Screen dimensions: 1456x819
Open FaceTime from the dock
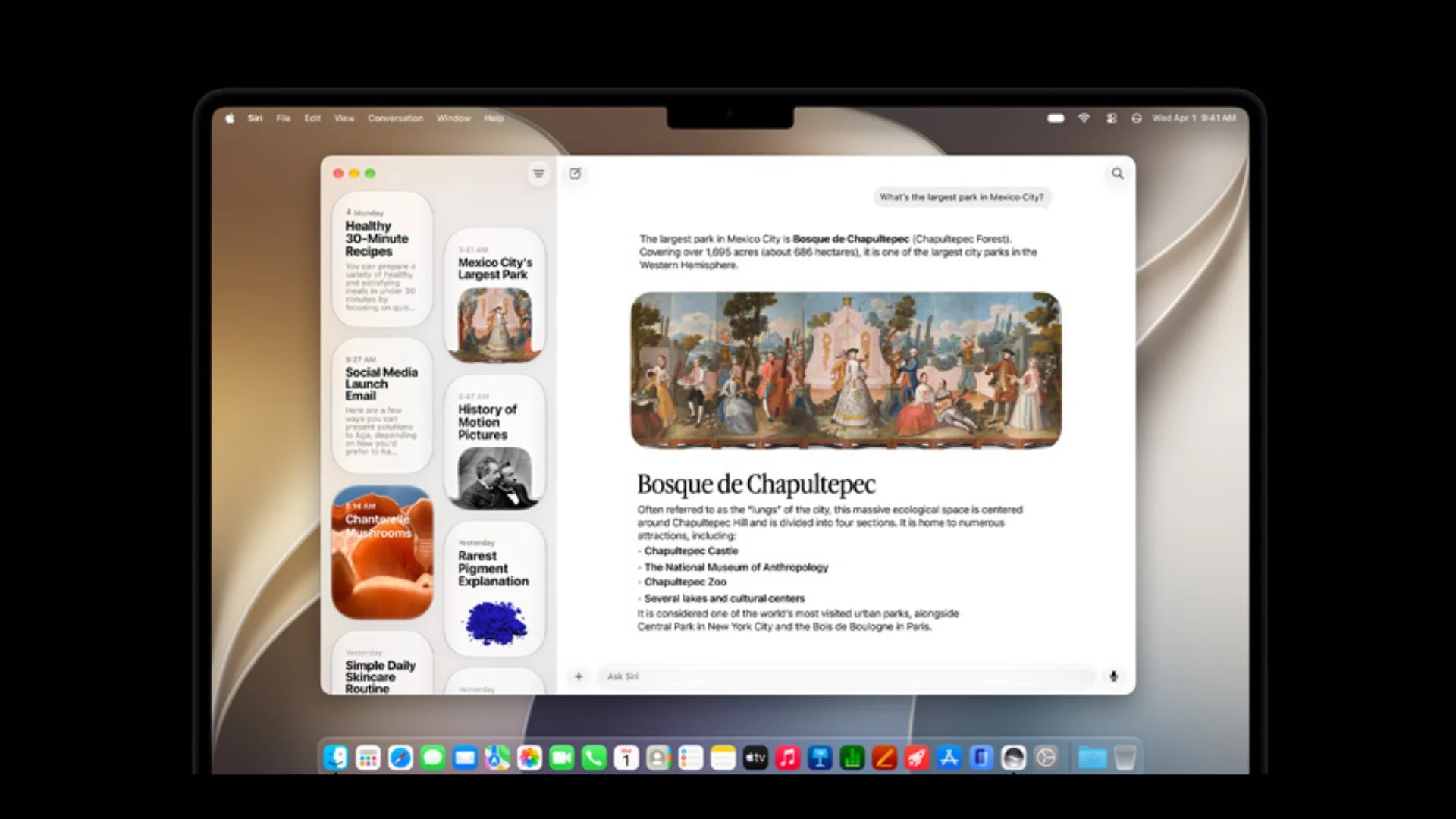tap(562, 758)
